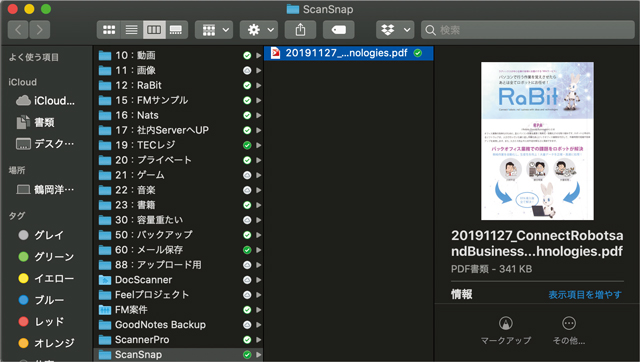This screenshot has width=640, height=362.
Task: Open the Feelプロジェクト folder
Action: [x=178, y=295]
